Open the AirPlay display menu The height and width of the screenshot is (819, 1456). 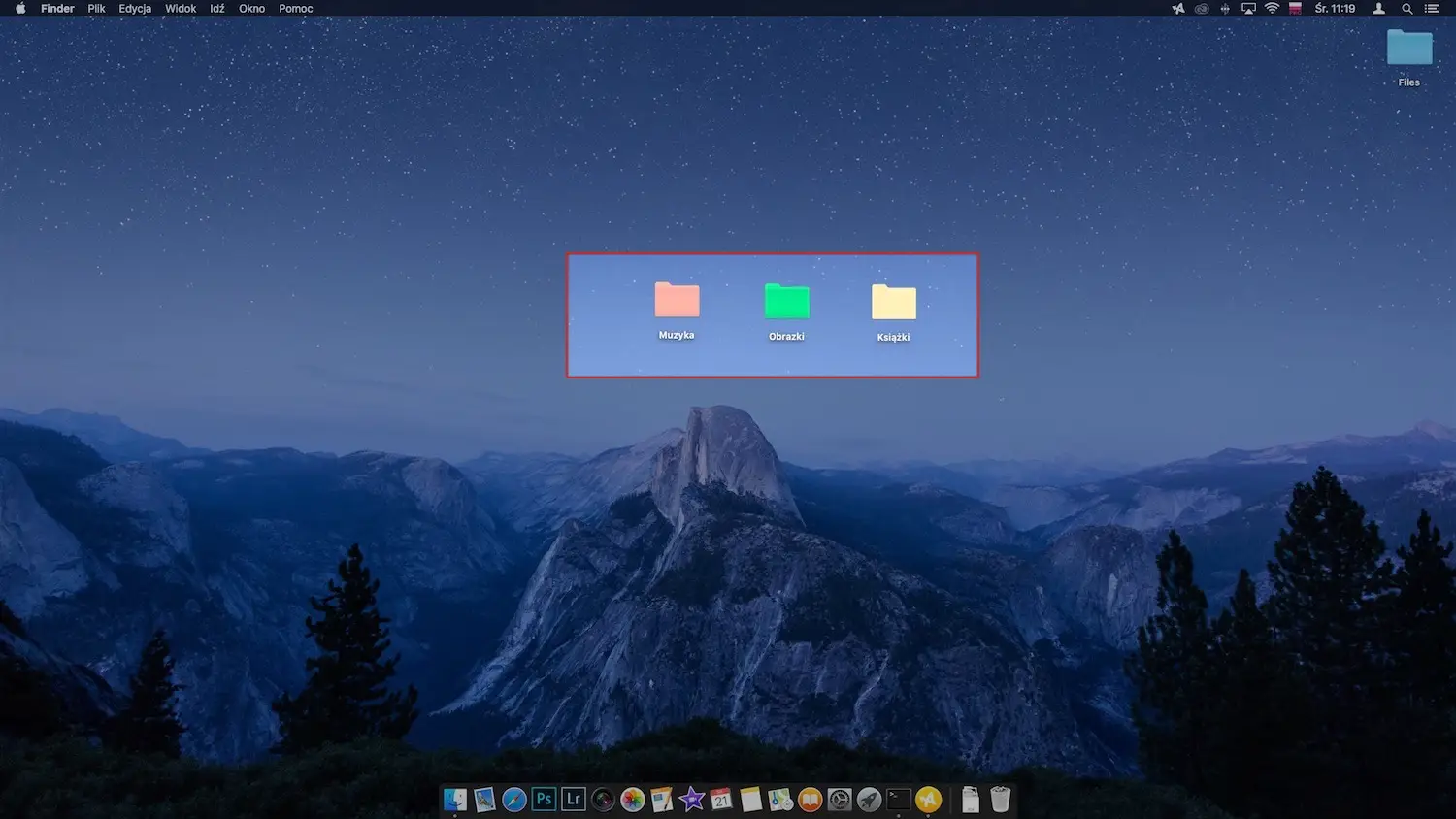click(x=1247, y=8)
